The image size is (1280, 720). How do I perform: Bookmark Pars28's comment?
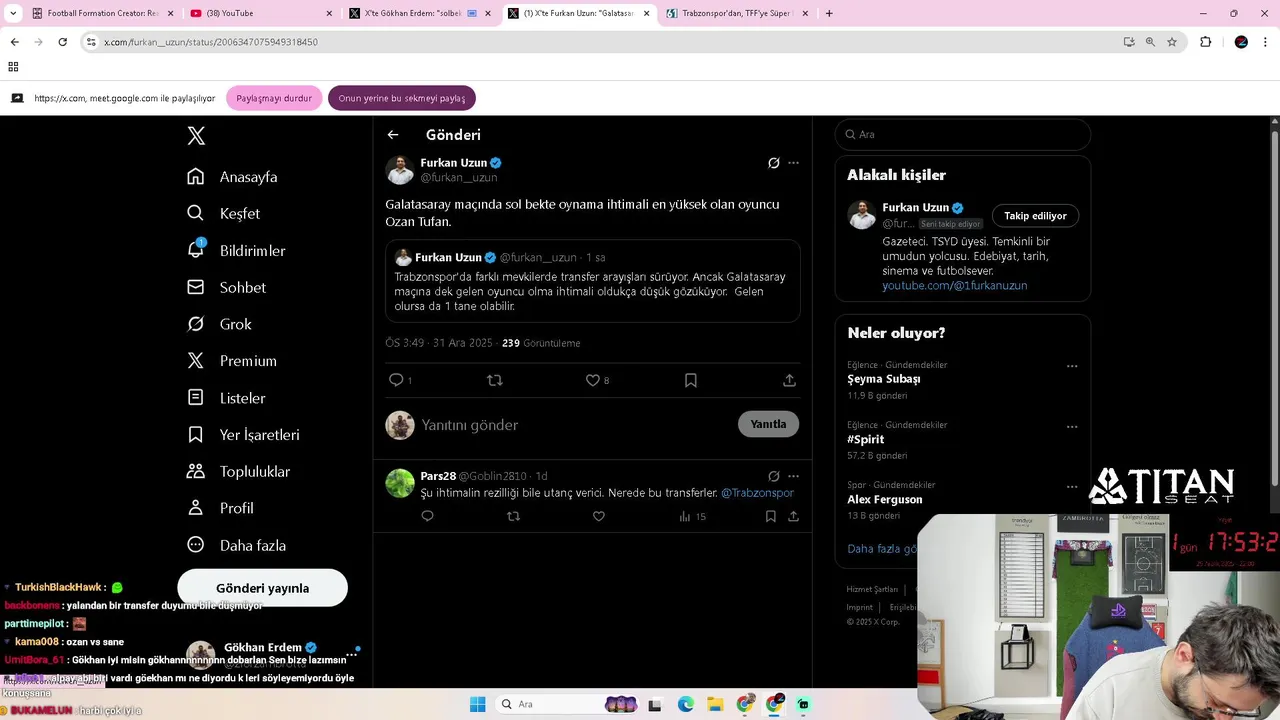coord(770,516)
